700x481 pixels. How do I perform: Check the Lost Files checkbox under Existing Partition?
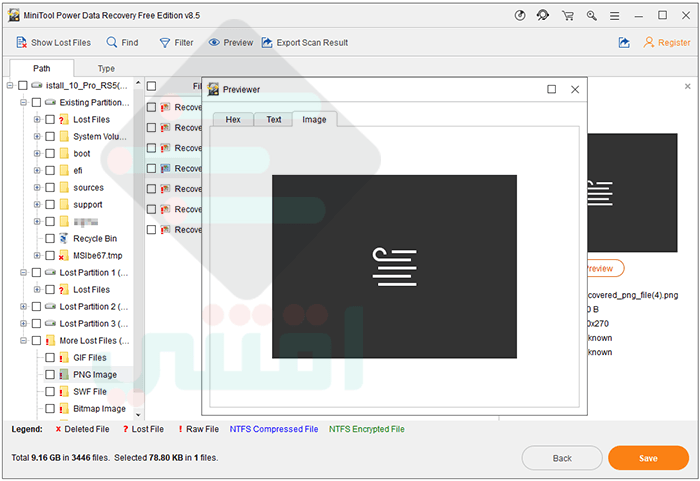pos(50,120)
